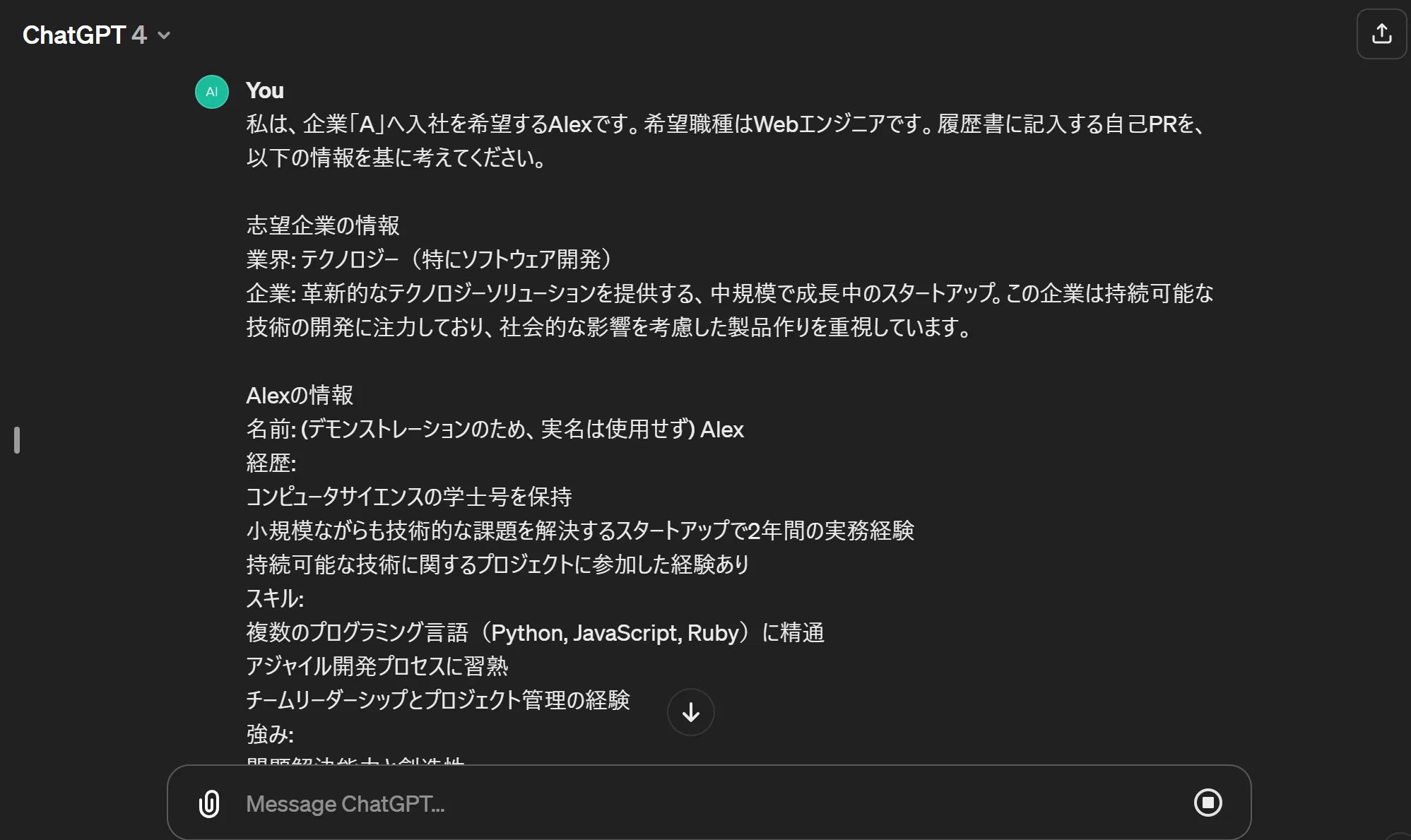This screenshot has height=840, width=1411.
Task: Click the heading "志望企業の情報"
Action: click(323, 225)
